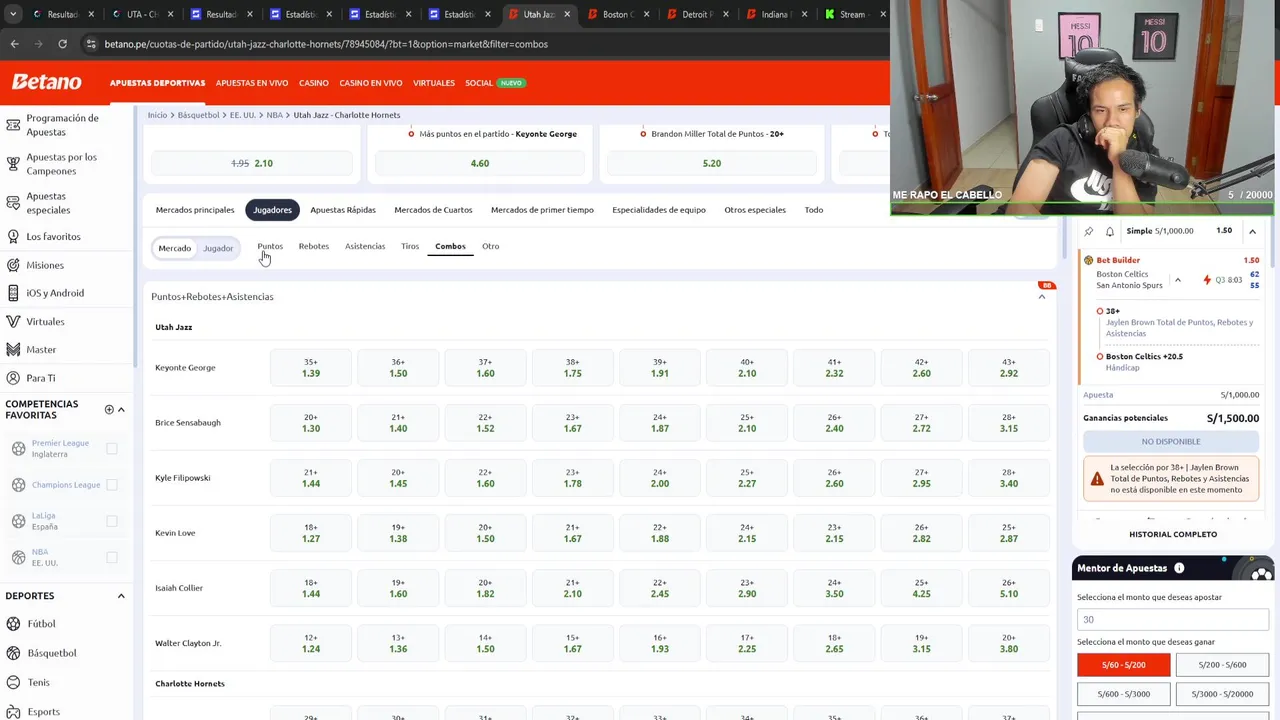Select Brice Sensabaugh 20+ odds 1.30
The height and width of the screenshot is (720, 1280).
point(311,423)
